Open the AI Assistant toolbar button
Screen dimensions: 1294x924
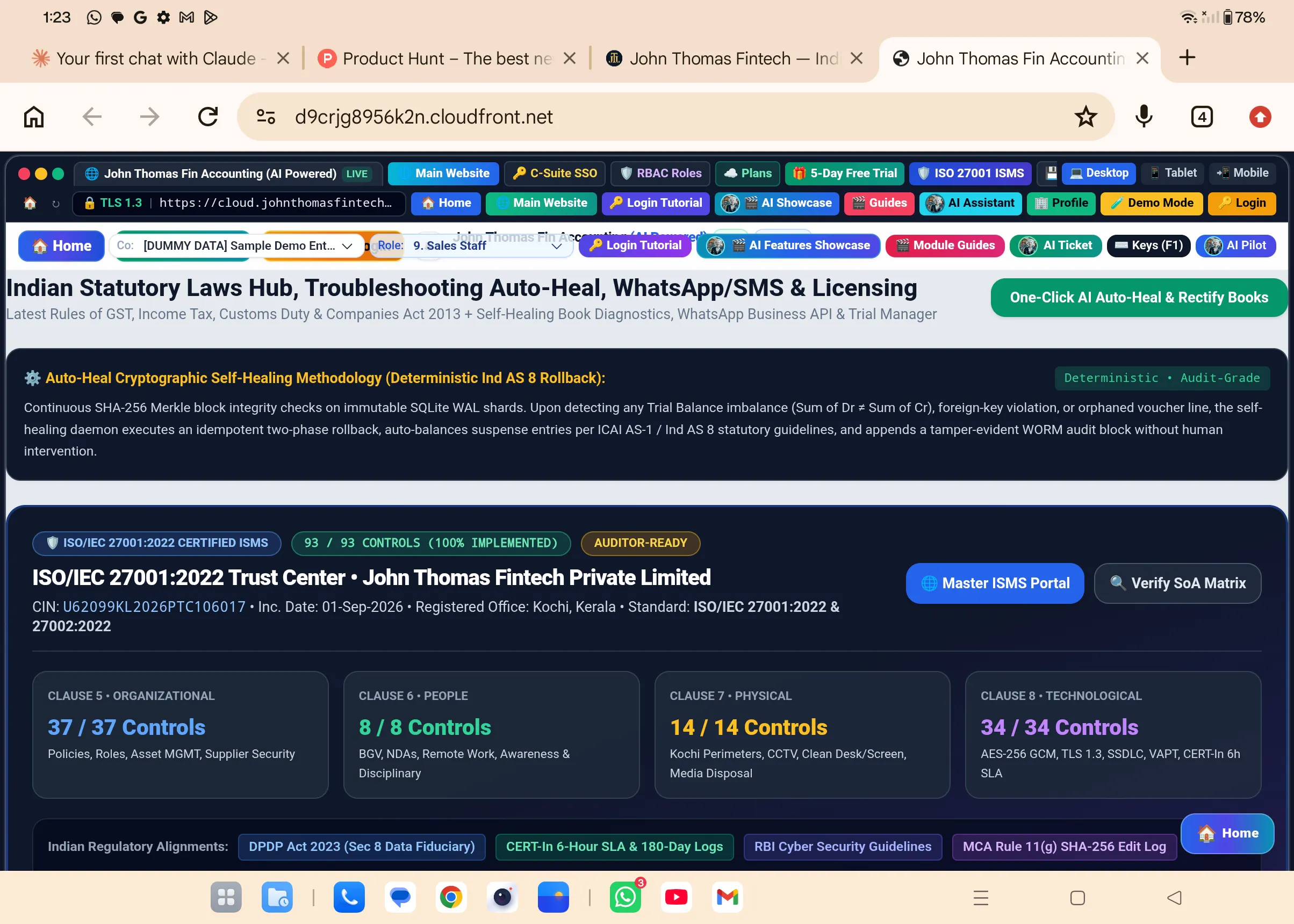coord(970,203)
